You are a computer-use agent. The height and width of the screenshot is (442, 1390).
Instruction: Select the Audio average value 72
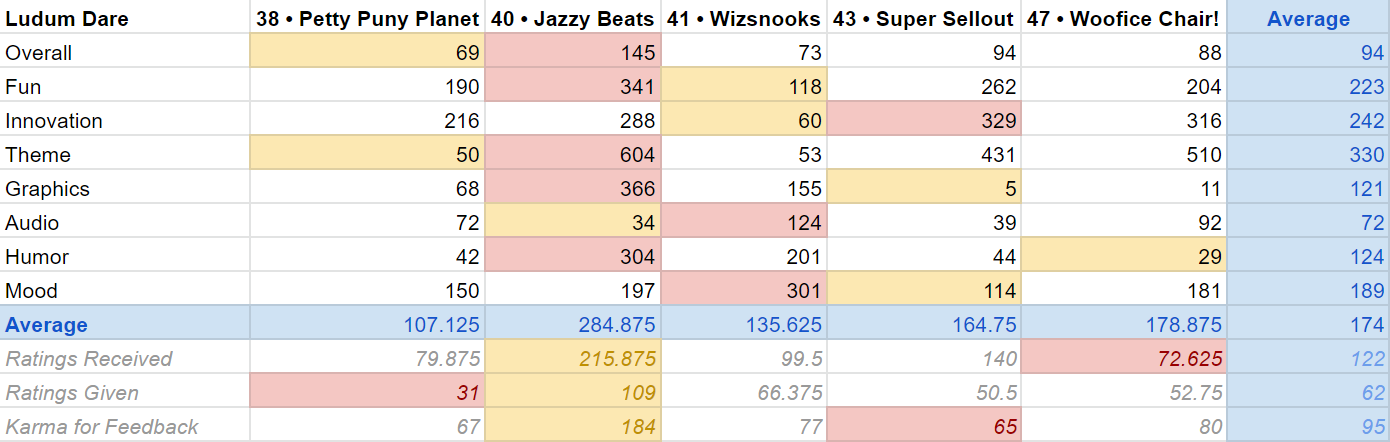tap(1308, 222)
